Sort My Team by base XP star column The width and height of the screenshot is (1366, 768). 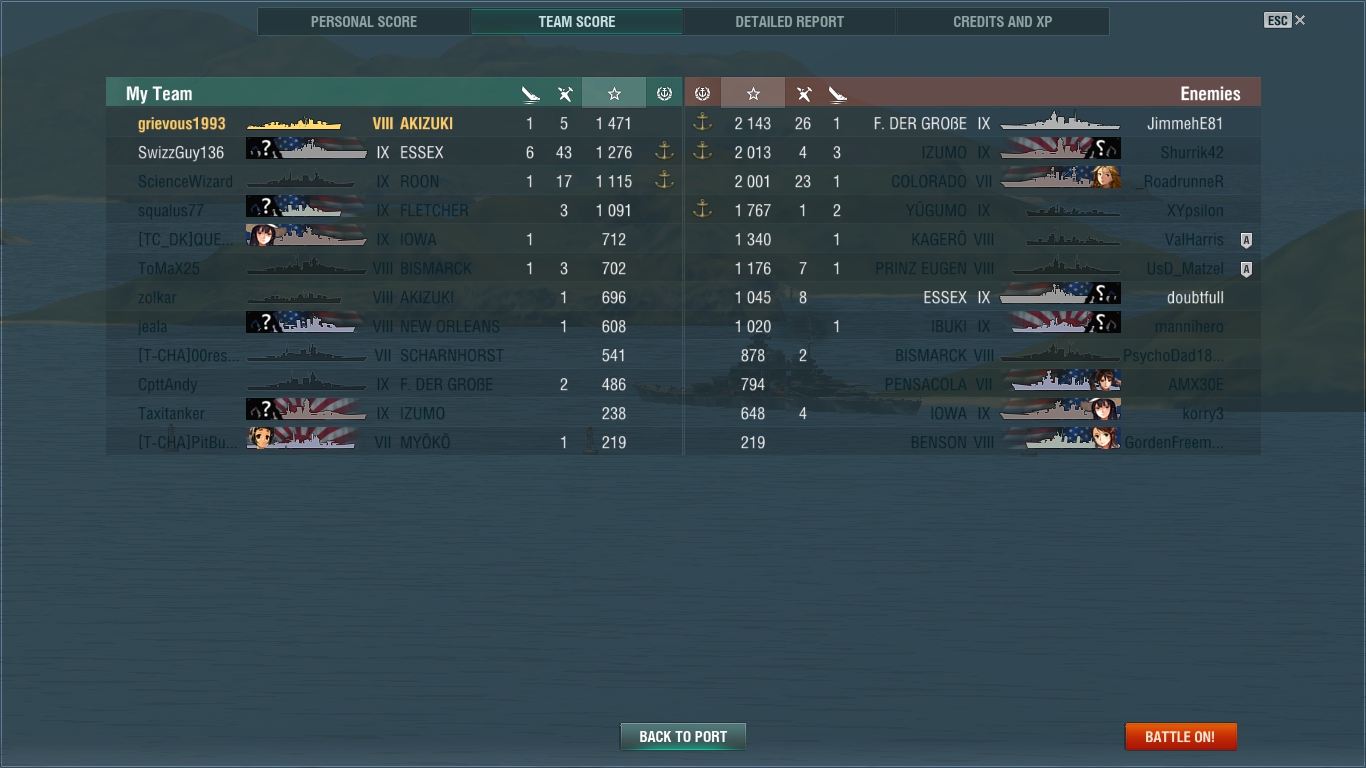coord(614,93)
